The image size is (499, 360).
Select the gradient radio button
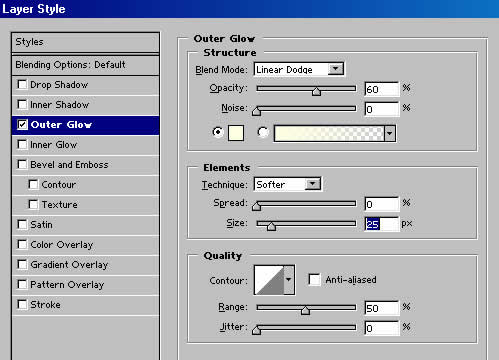coord(263,132)
